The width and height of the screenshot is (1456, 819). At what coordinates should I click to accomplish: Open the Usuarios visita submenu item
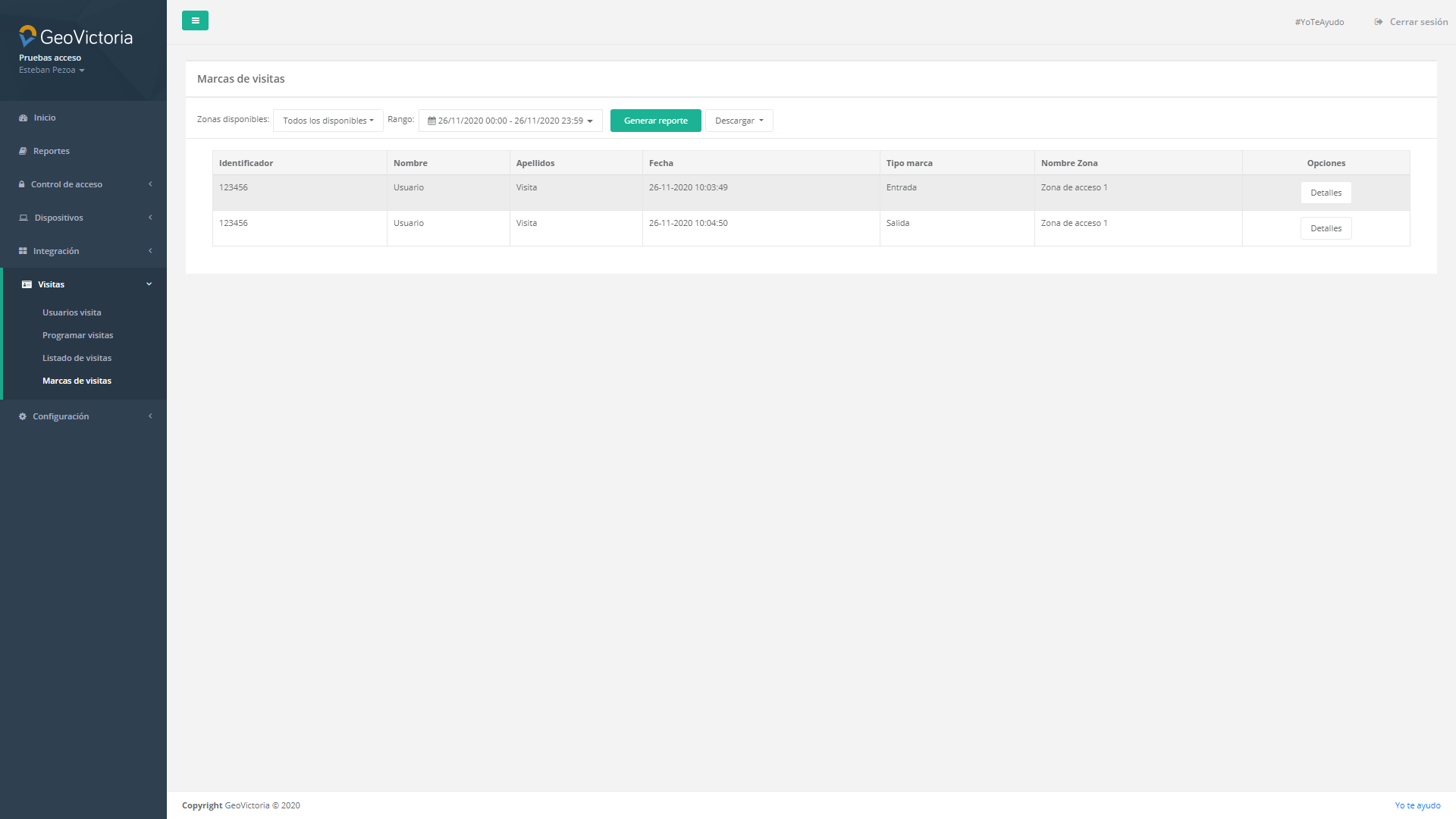pyautogui.click(x=72, y=312)
